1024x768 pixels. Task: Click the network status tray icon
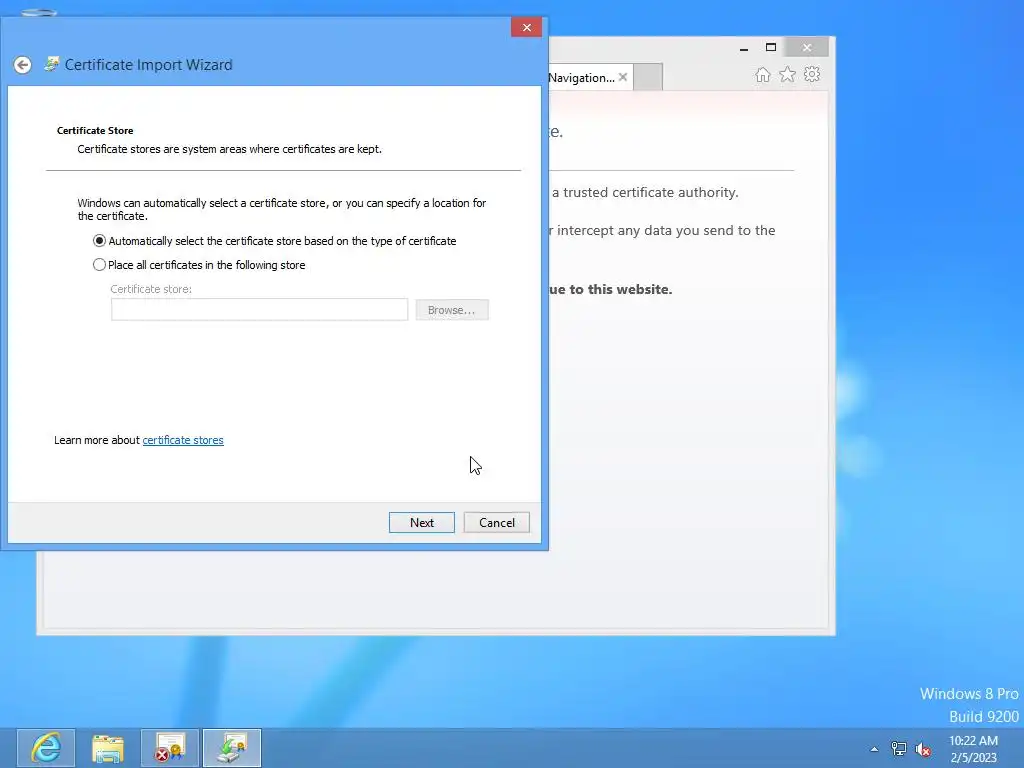(x=899, y=749)
